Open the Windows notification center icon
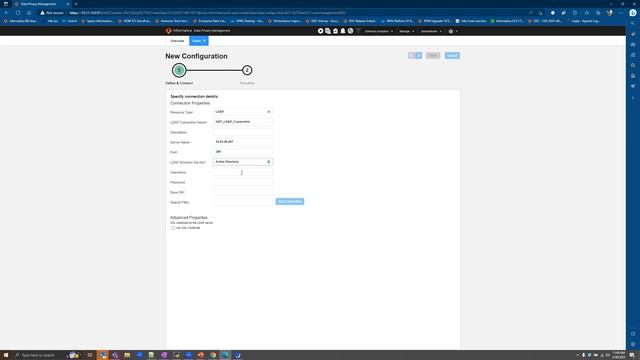640x360 pixels. point(632,355)
